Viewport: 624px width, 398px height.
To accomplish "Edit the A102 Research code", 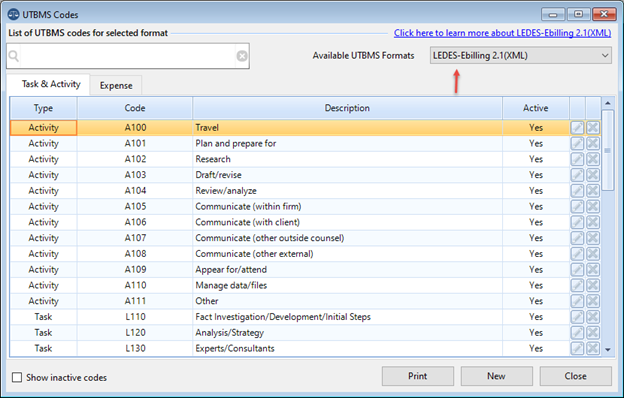I will tap(577, 159).
